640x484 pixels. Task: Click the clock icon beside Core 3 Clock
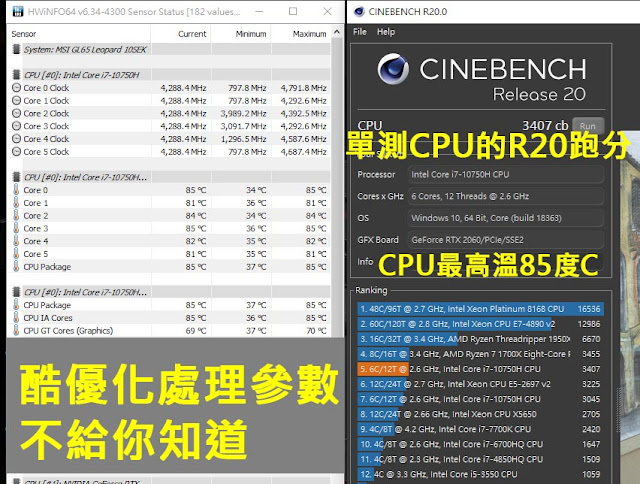(x=16, y=126)
